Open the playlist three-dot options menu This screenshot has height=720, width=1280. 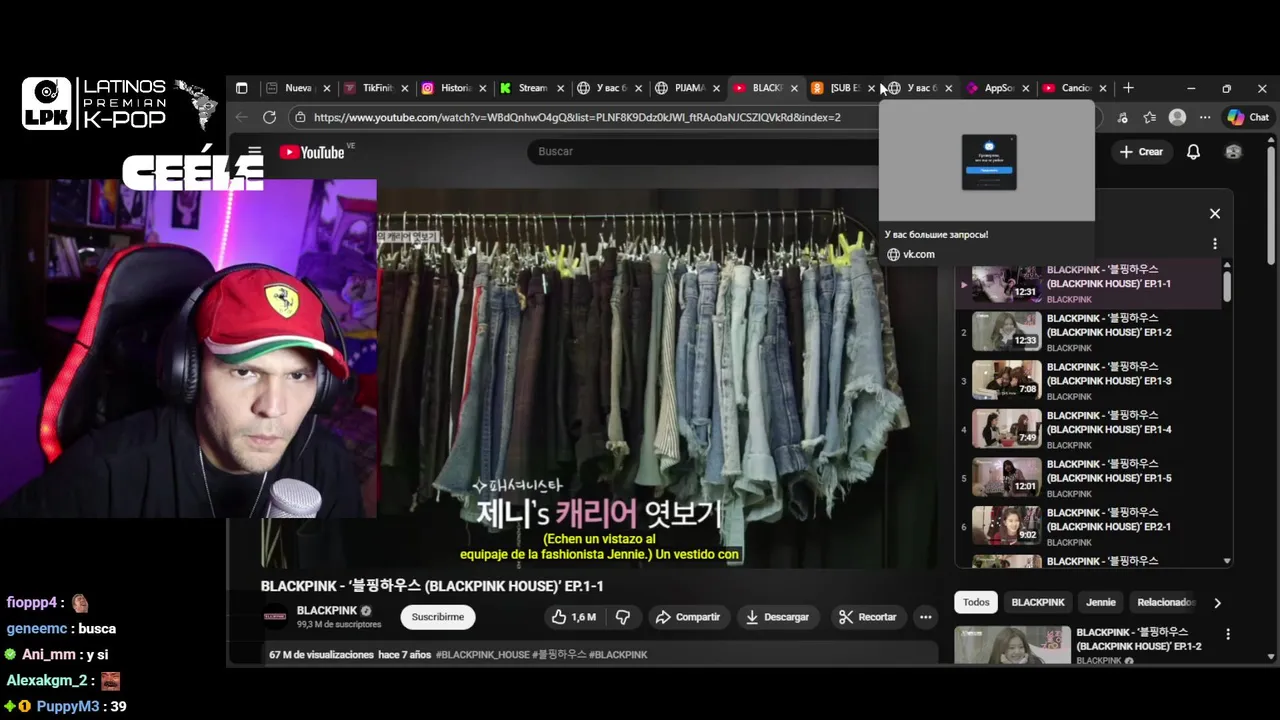click(1215, 243)
